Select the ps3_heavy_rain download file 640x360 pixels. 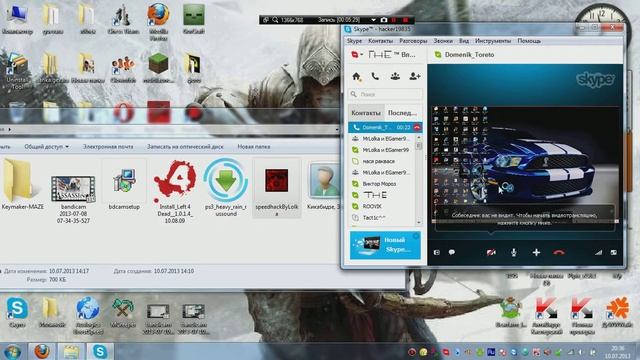[226, 187]
